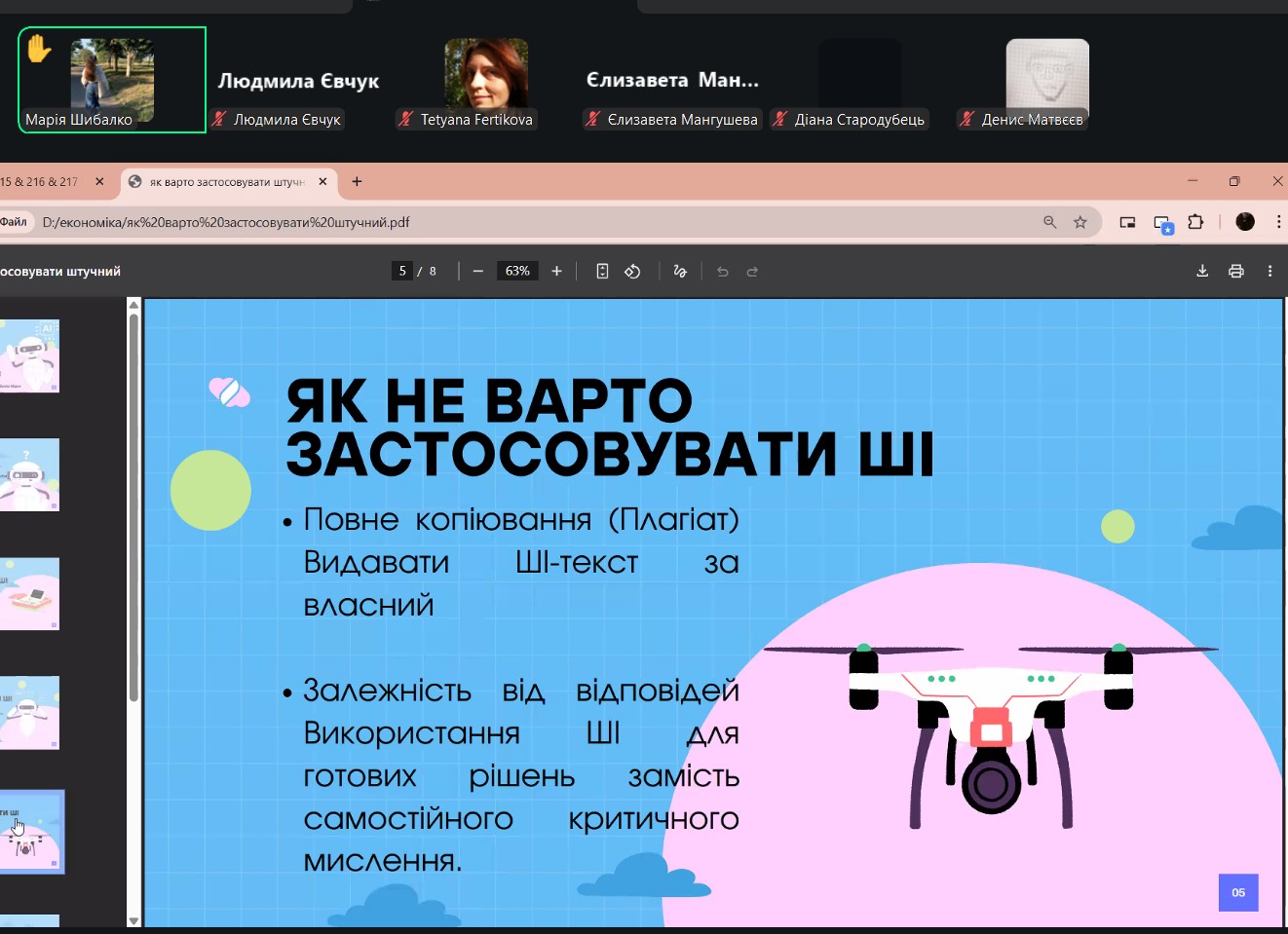Click the zoom magnifier in address bar
Screen dimensions: 1288x934
pos(1049,222)
